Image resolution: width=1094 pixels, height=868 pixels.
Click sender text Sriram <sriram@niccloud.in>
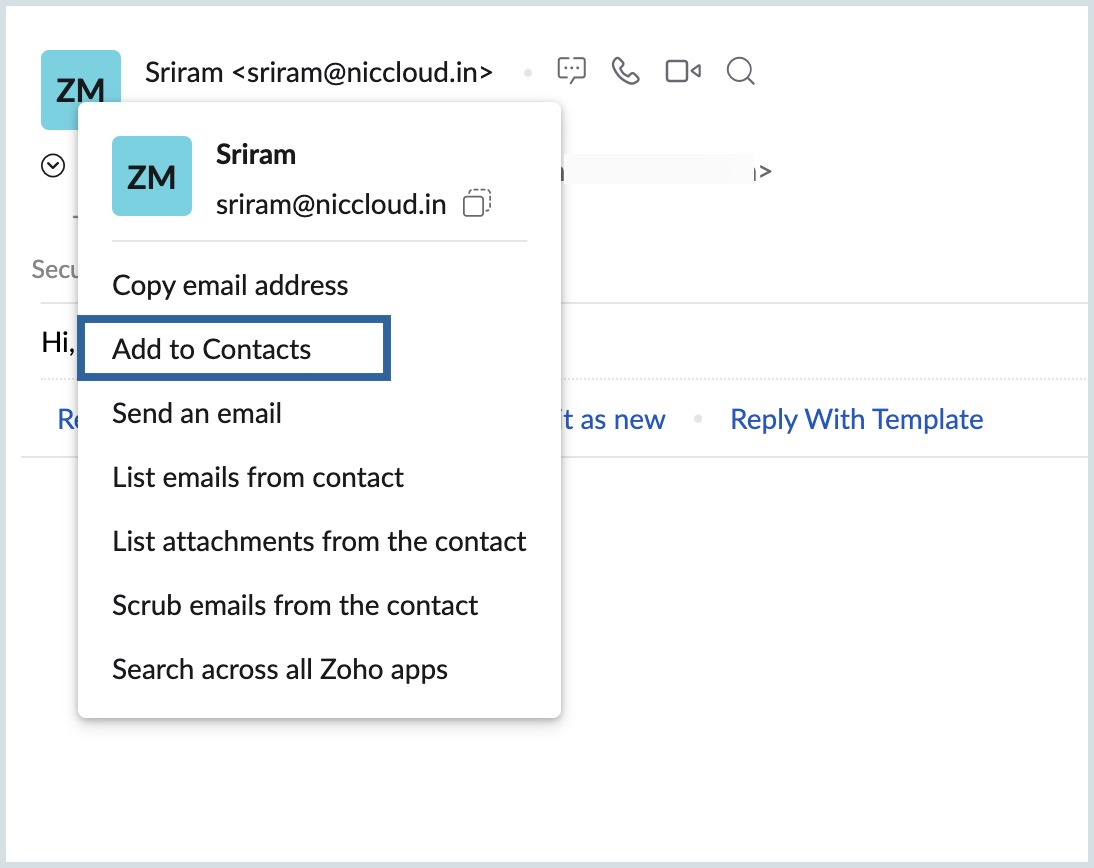point(319,72)
